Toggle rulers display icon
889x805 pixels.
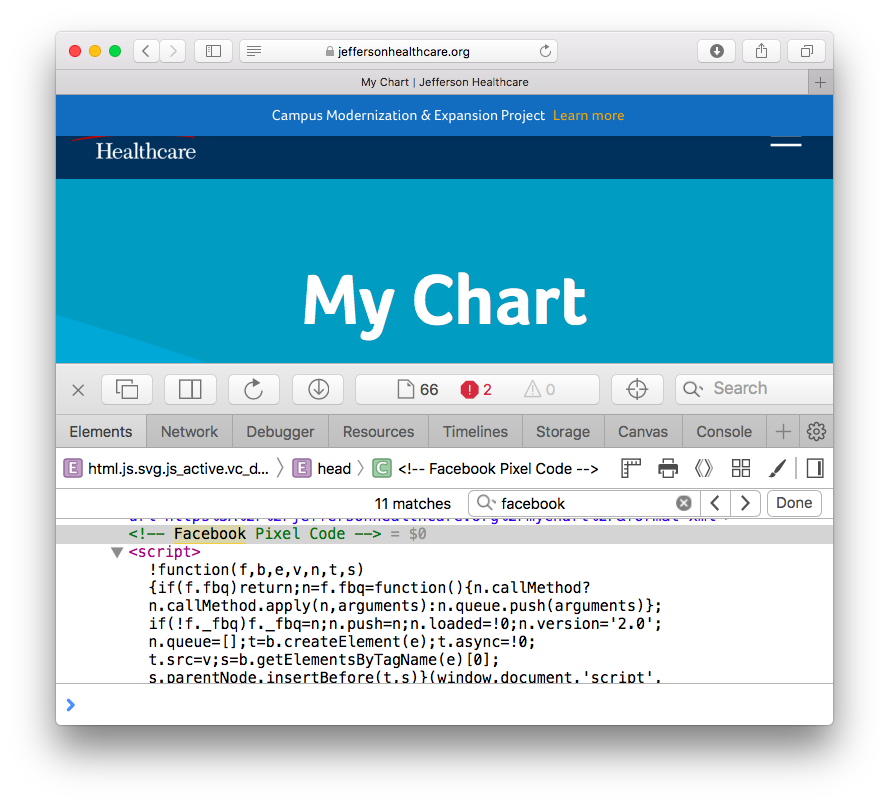(x=631, y=468)
